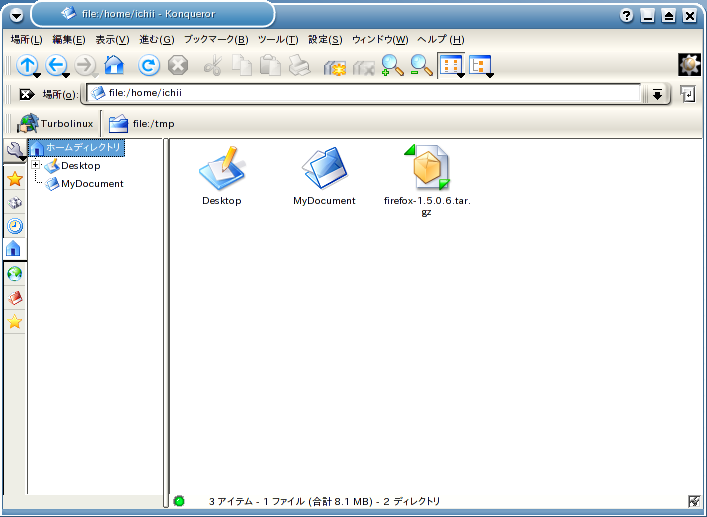Open sidebar configuration wrench button
The image size is (707, 517).
pyautogui.click(x=15, y=151)
